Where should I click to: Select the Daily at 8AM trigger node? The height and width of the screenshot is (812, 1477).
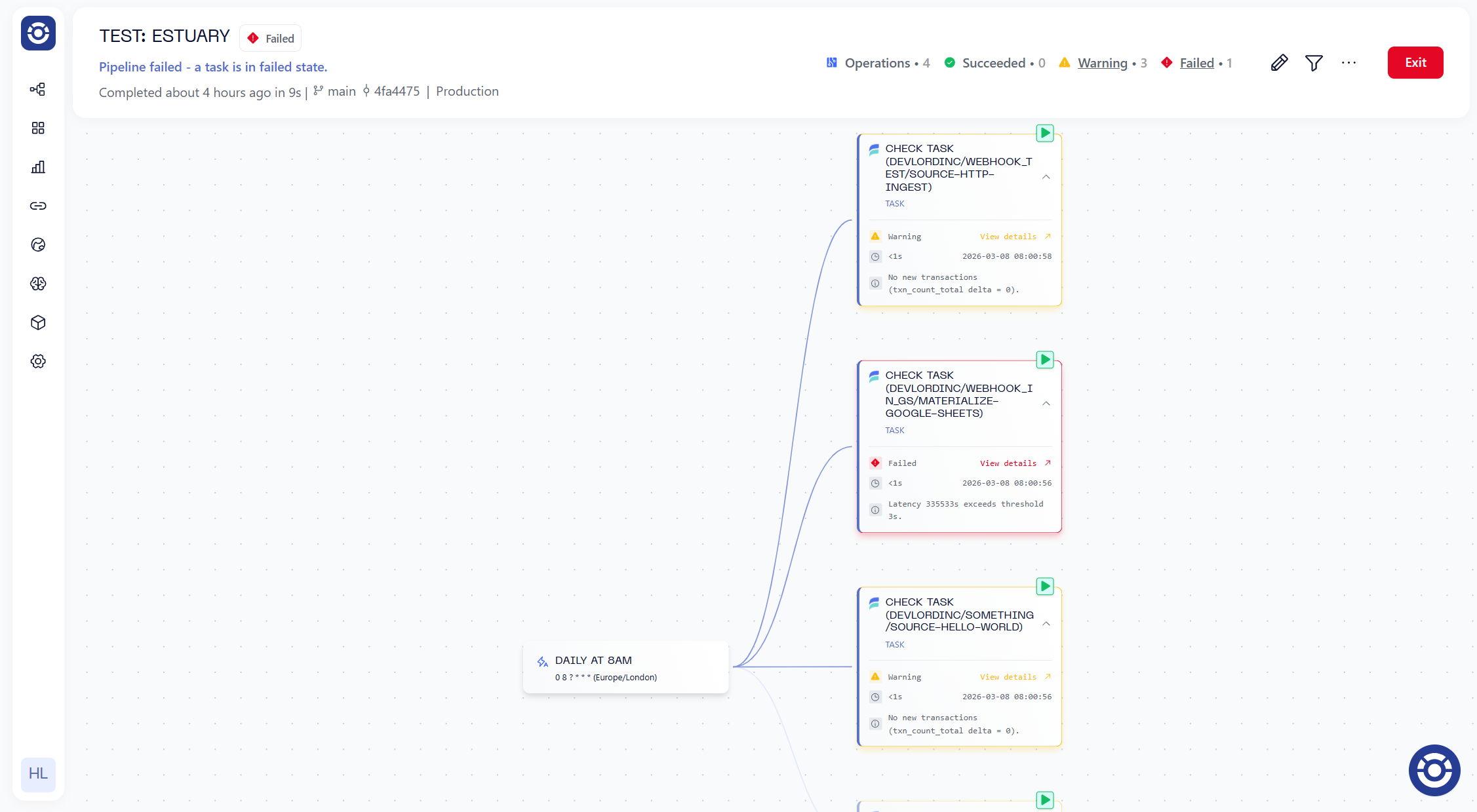(625, 667)
